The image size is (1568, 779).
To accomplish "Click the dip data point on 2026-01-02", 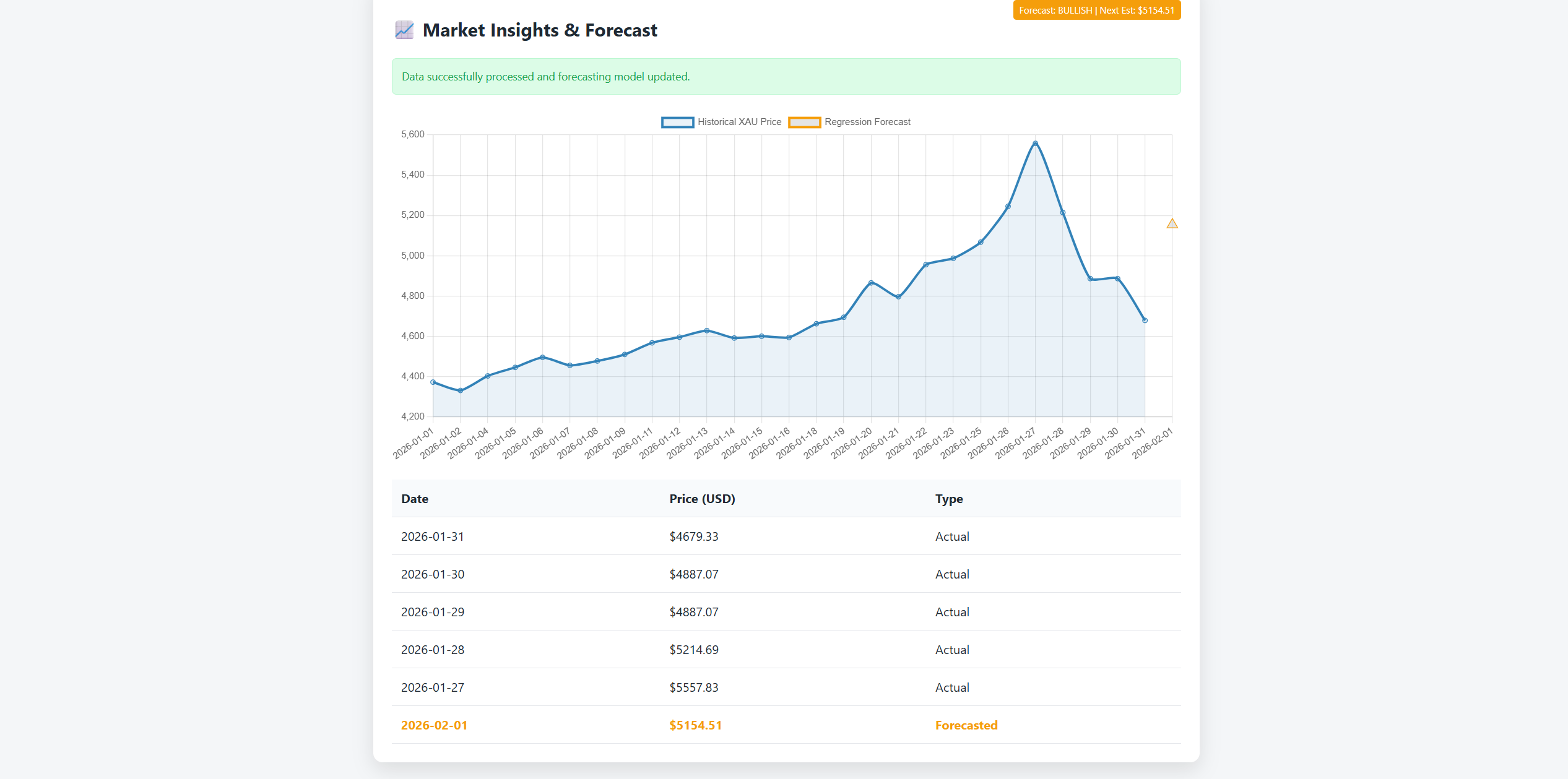I will point(459,390).
